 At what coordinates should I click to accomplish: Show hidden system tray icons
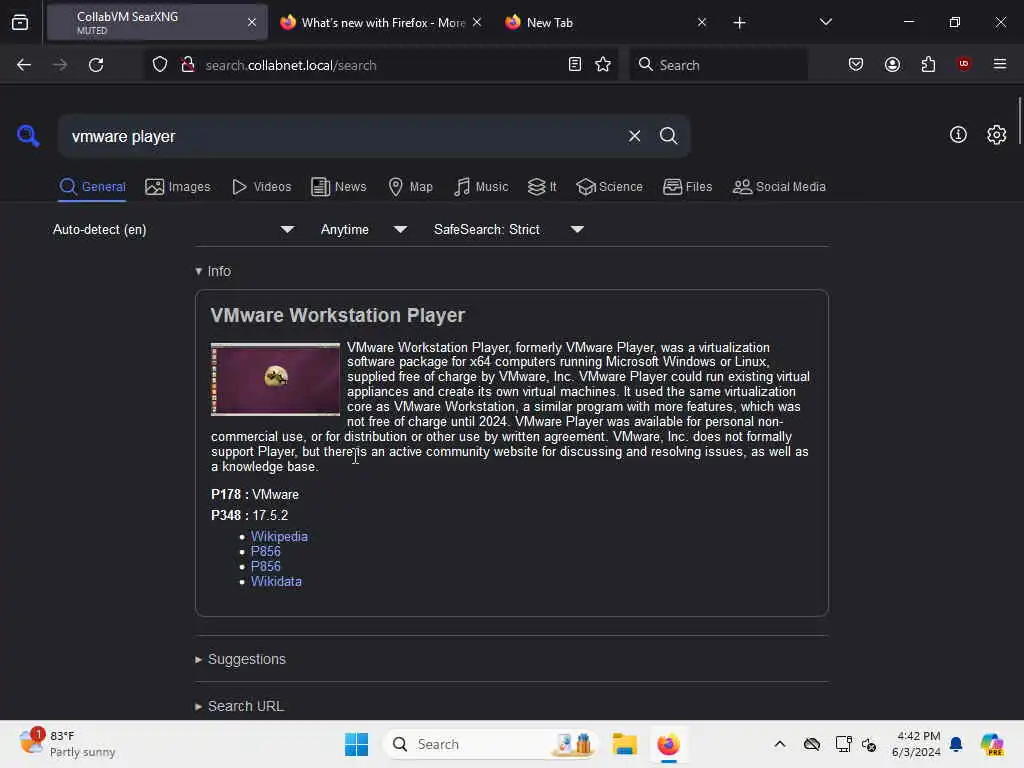[780, 744]
